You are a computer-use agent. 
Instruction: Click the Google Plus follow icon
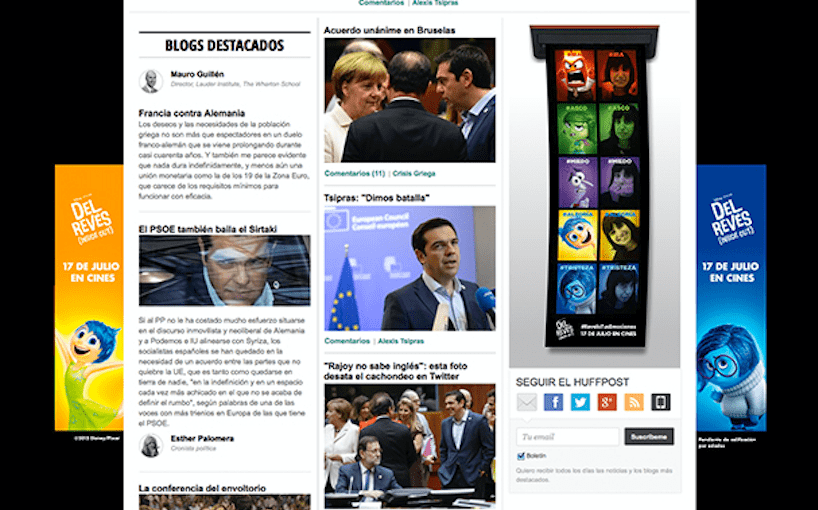coord(607,402)
